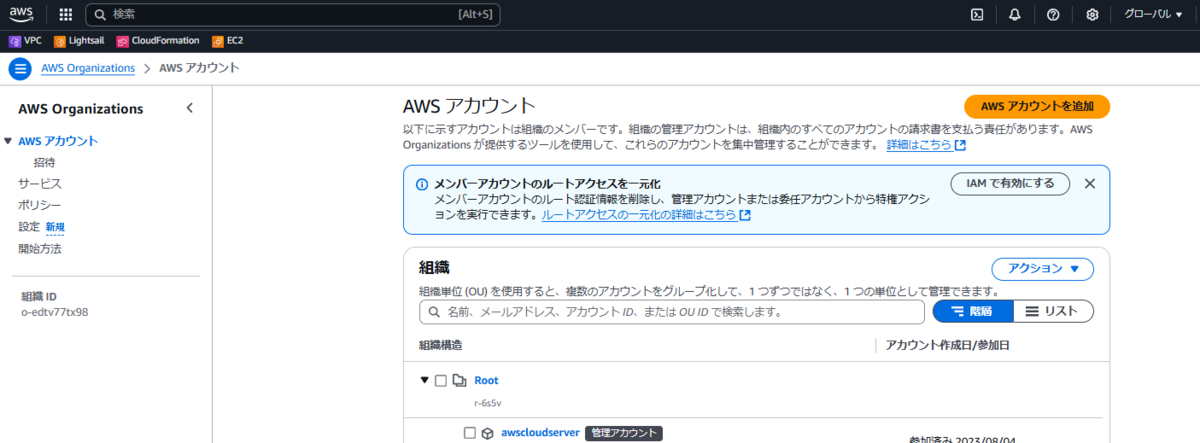
Task: Open the settings gear icon
Action: 1092,15
